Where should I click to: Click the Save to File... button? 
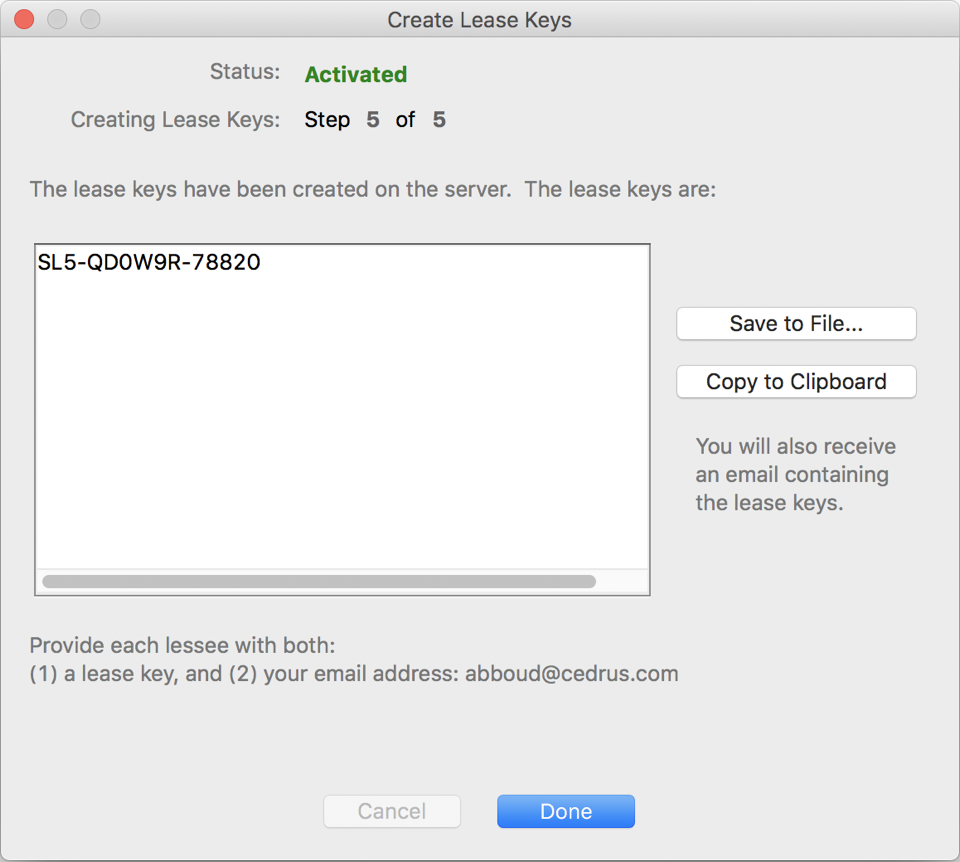(796, 324)
